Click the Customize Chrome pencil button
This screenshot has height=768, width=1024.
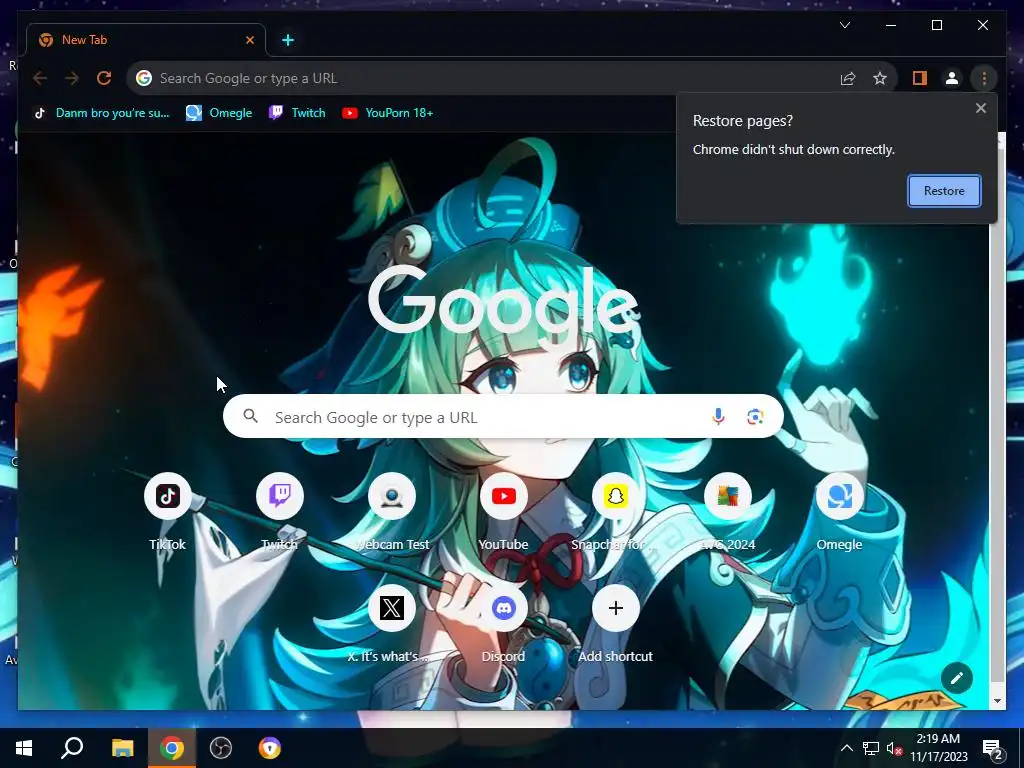[x=957, y=678]
